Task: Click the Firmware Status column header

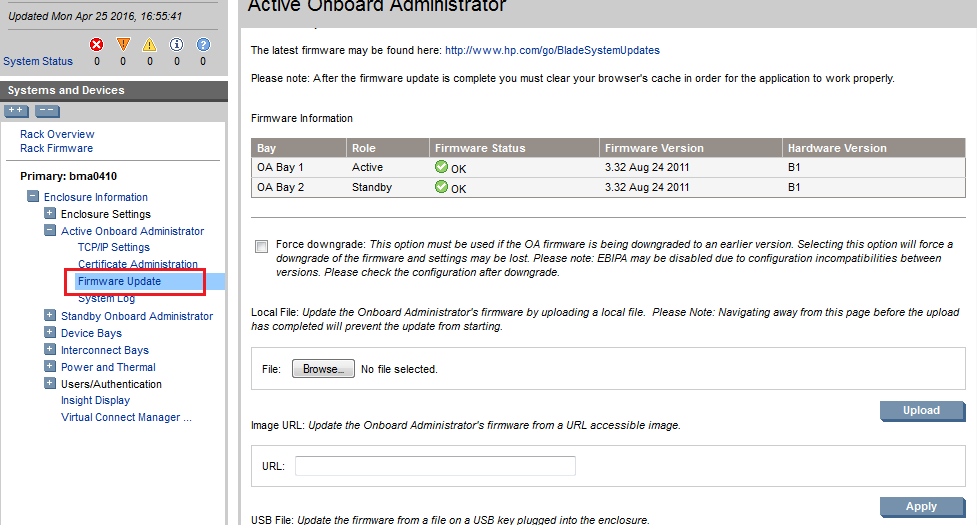Action: [x=514, y=148]
